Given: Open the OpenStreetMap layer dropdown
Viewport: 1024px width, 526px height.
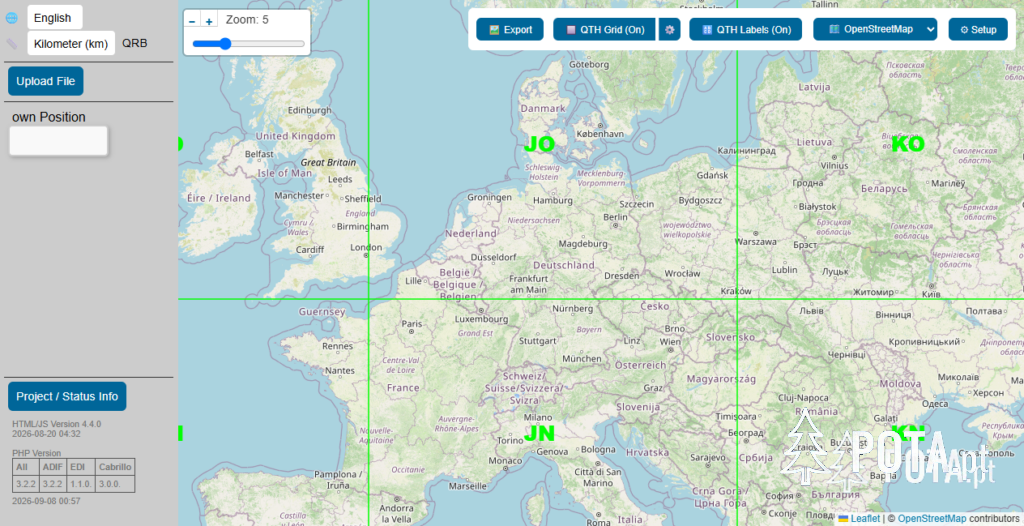Looking at the screenshot, I should (875, 29).
